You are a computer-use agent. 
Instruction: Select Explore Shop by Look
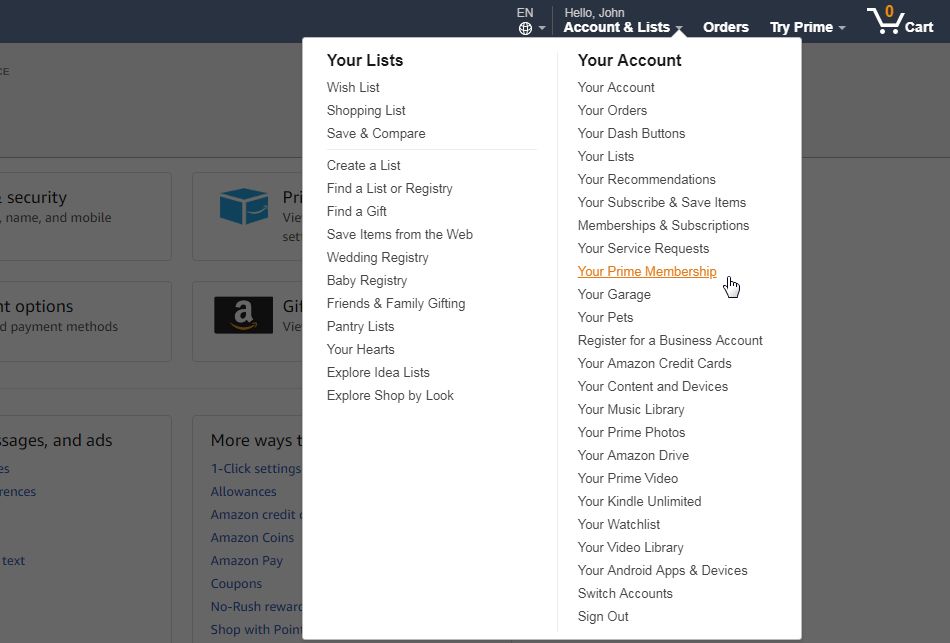[x=390, y=396]
